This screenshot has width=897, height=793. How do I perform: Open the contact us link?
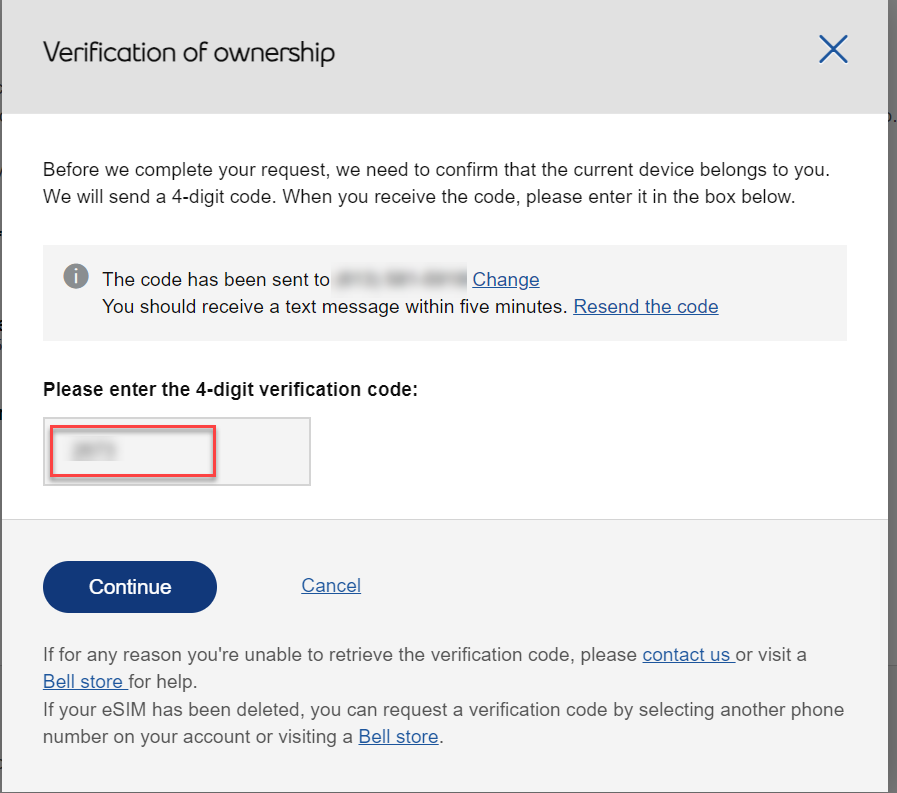pos(687,656)
